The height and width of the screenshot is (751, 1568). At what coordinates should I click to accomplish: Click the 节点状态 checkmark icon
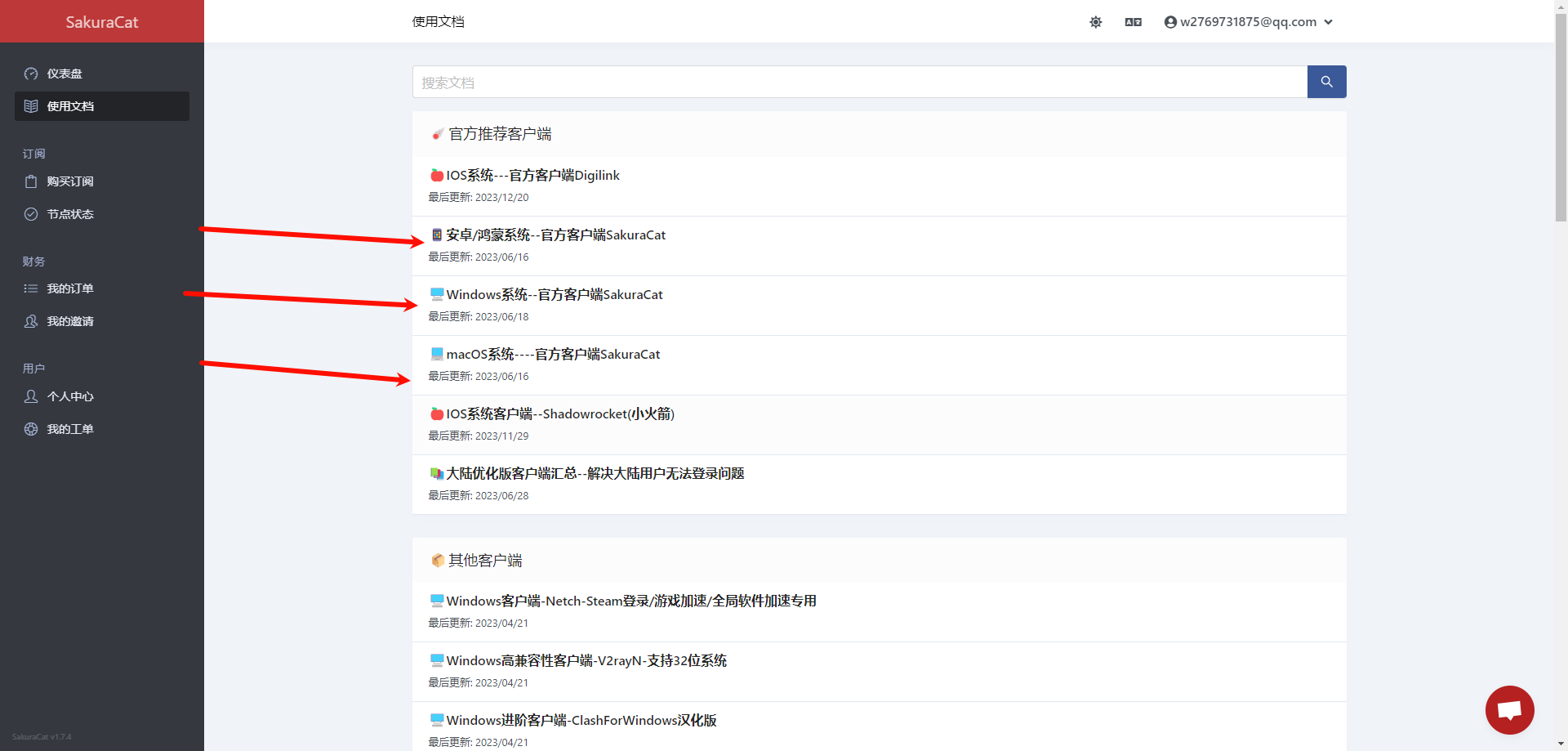point(31,214)
